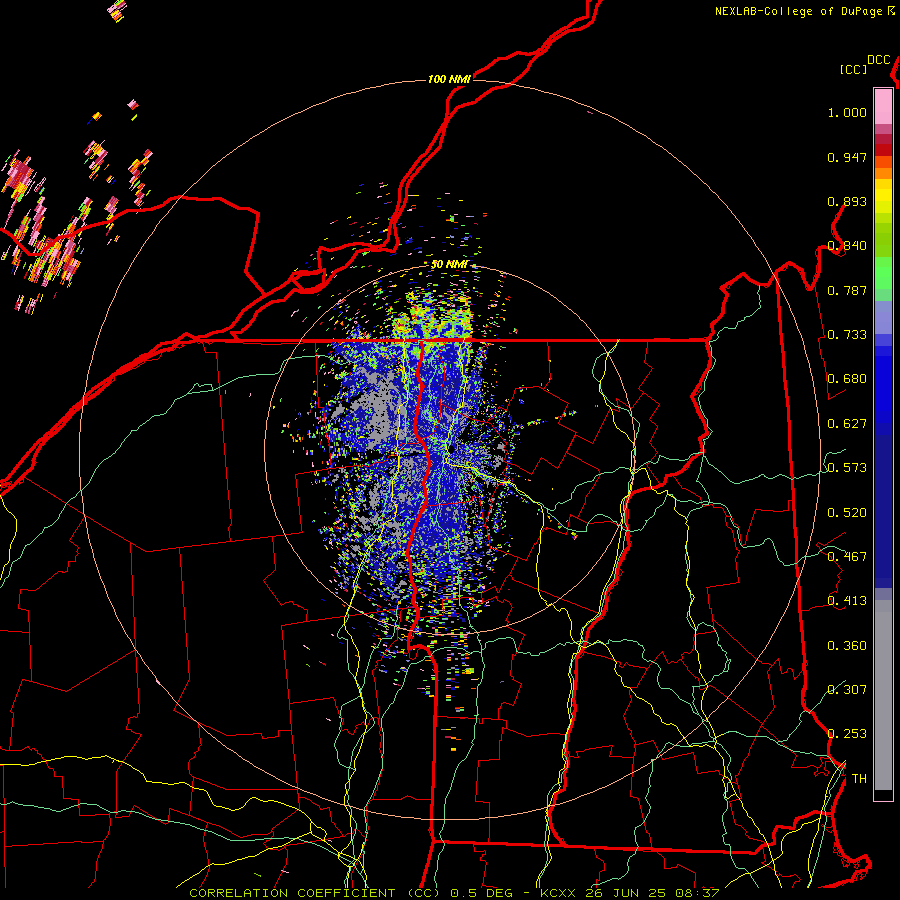Image resolution: width=900 pixels, height=900 pixels.
Task: Click the 0.5 DEG elevation text
Action: click(x=483, y=893)
